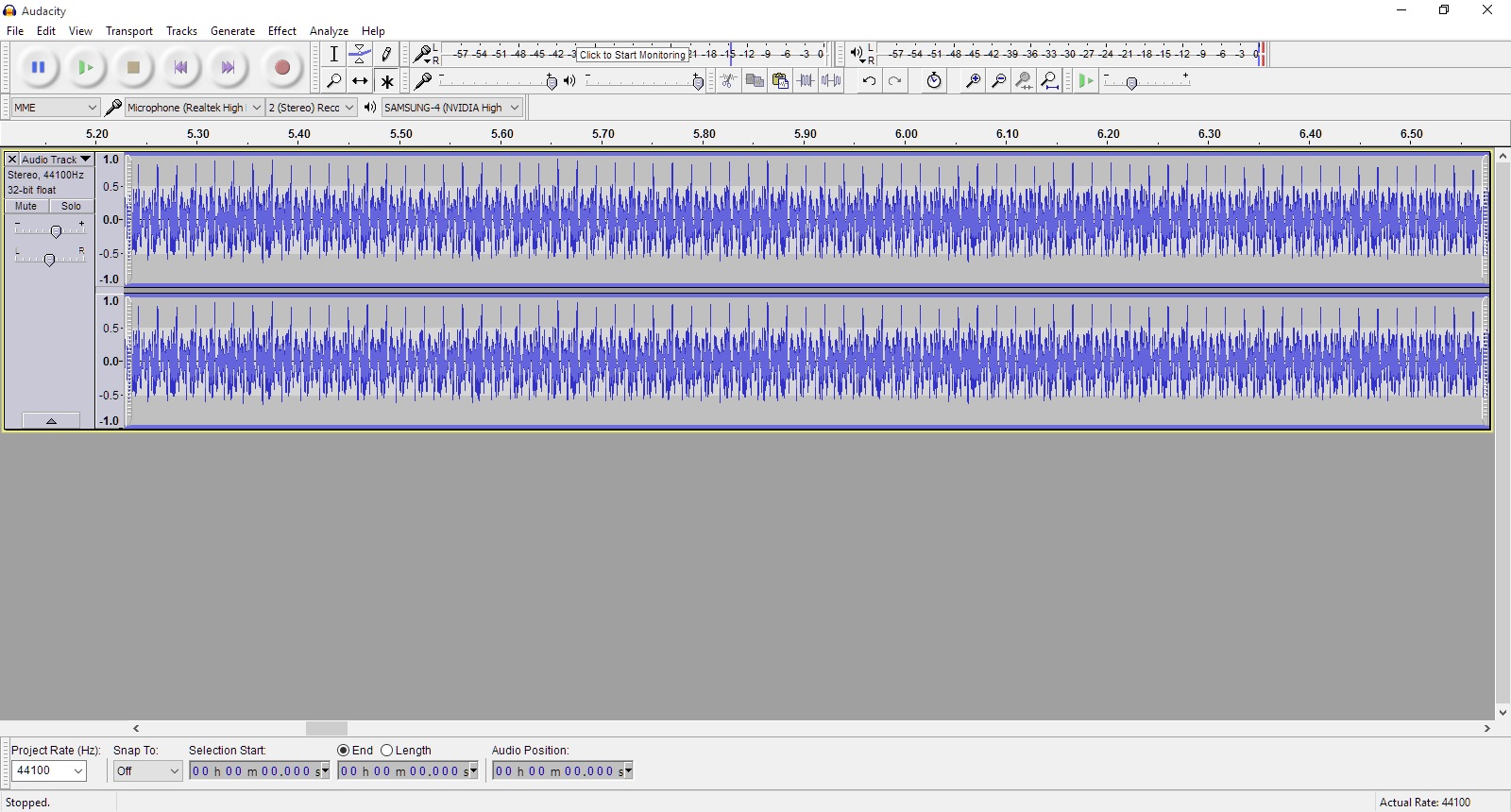Collapse the track with bottom arrow button
Viewport: 1511px width, 812px height.
51,421
